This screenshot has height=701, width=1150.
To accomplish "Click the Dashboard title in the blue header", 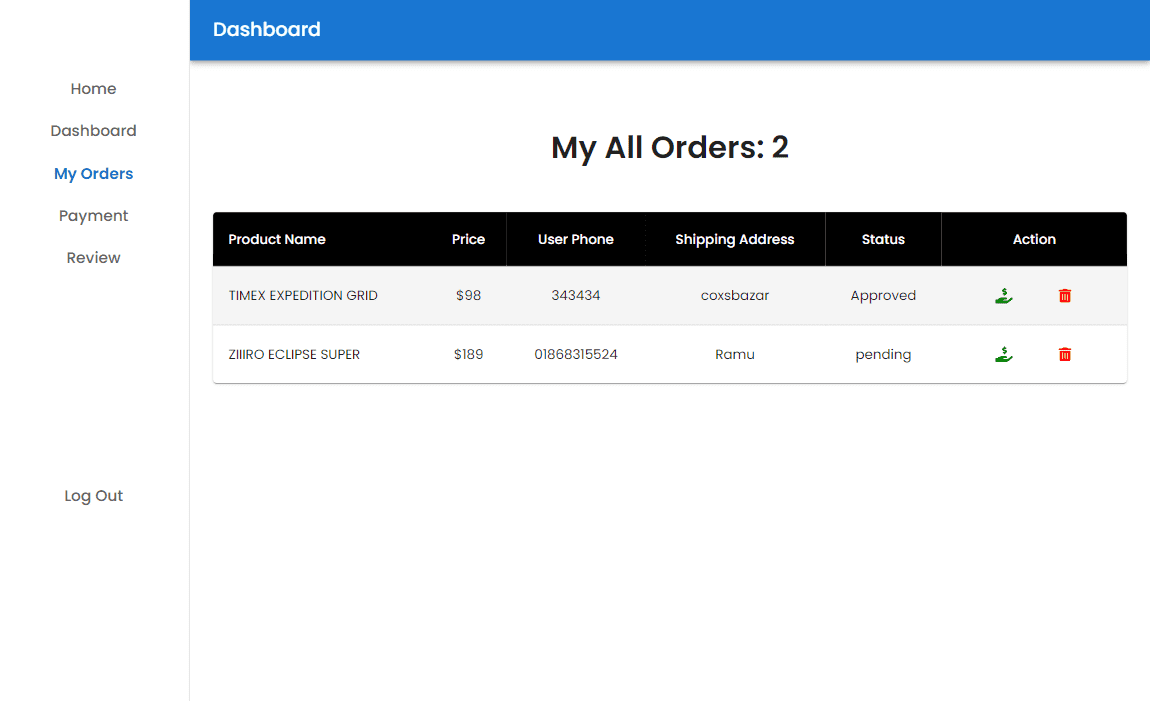I will pyautogui.click(x=266, y=30).
